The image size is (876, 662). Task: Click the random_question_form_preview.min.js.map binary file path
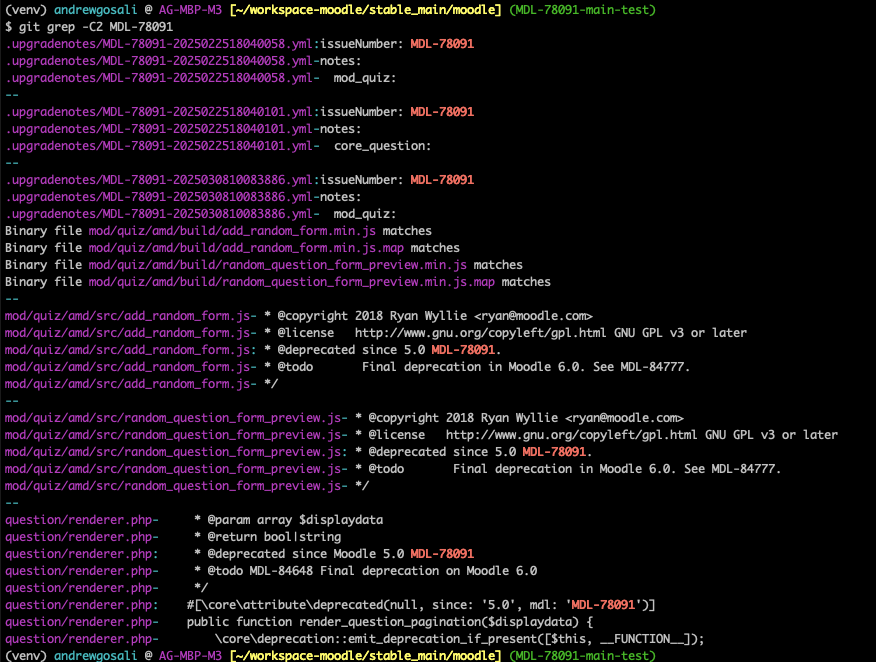[291, 282]
